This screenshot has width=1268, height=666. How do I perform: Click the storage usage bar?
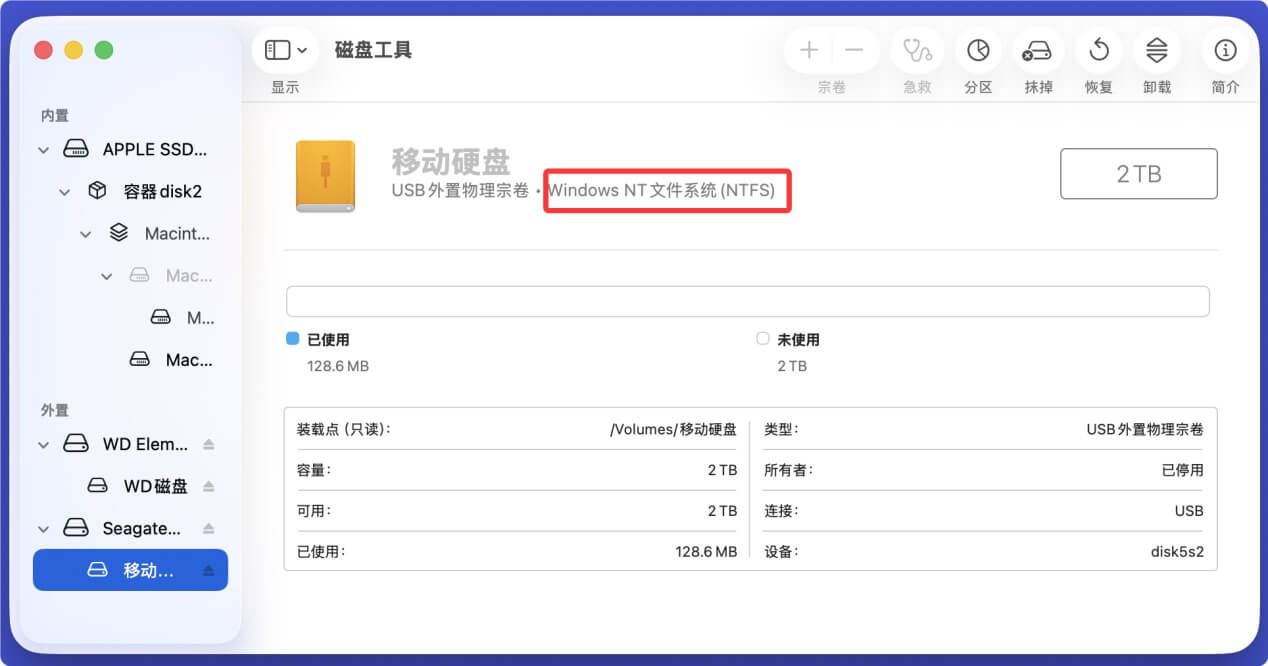748,301
